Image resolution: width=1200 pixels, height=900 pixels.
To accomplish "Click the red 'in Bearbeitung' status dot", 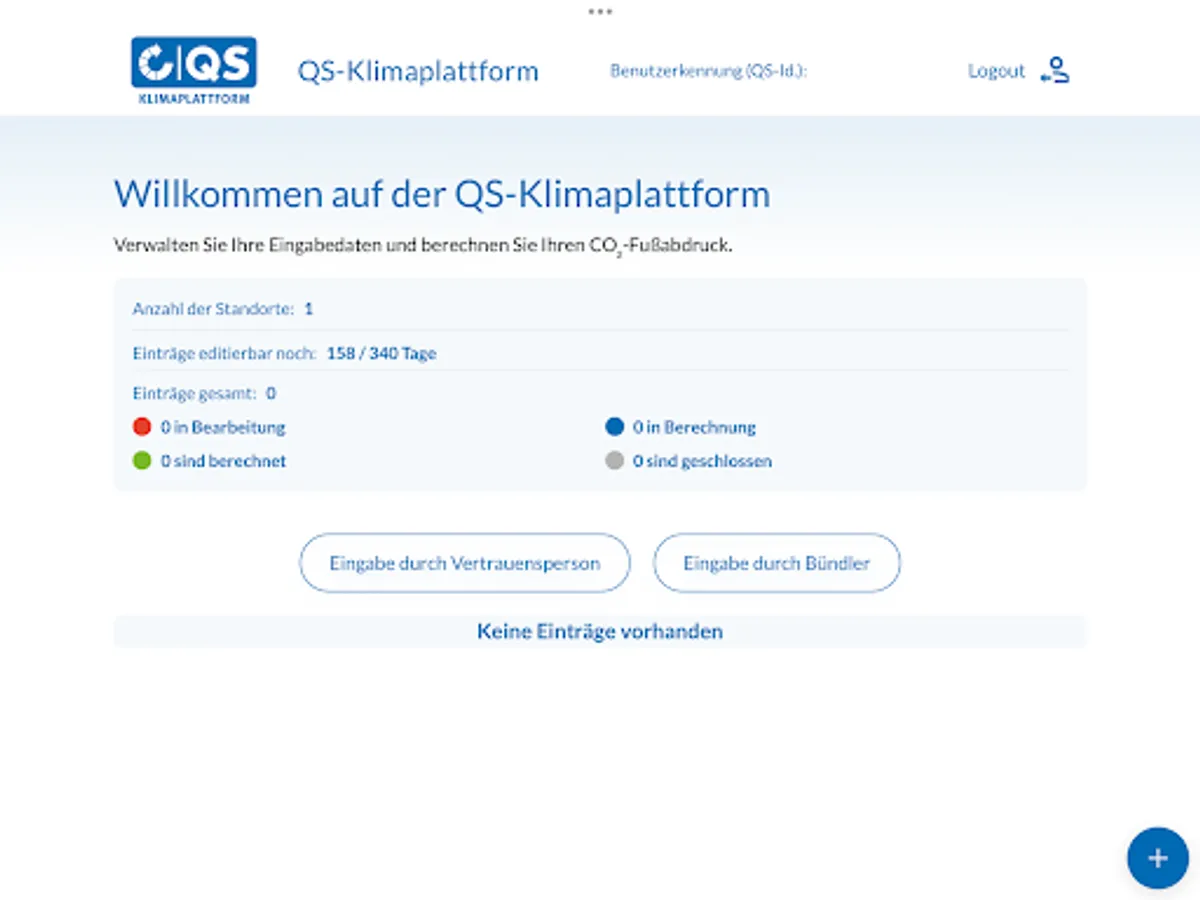I will point(141,426).
